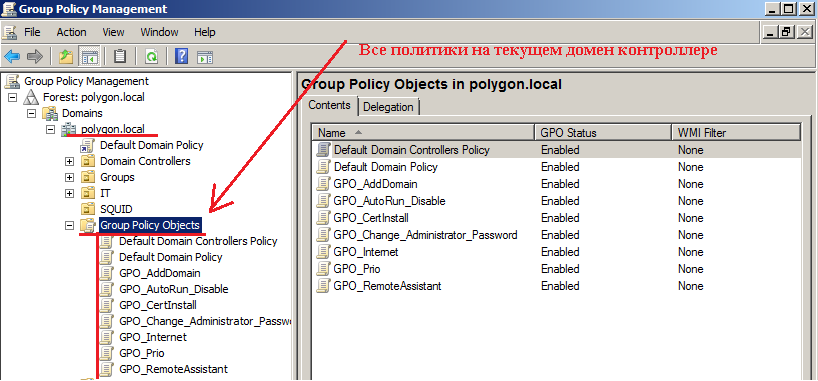The height and width of the screenshot is (381, 818).
Task: Switch to the Contents tab
Action: [x=329, y=105]
